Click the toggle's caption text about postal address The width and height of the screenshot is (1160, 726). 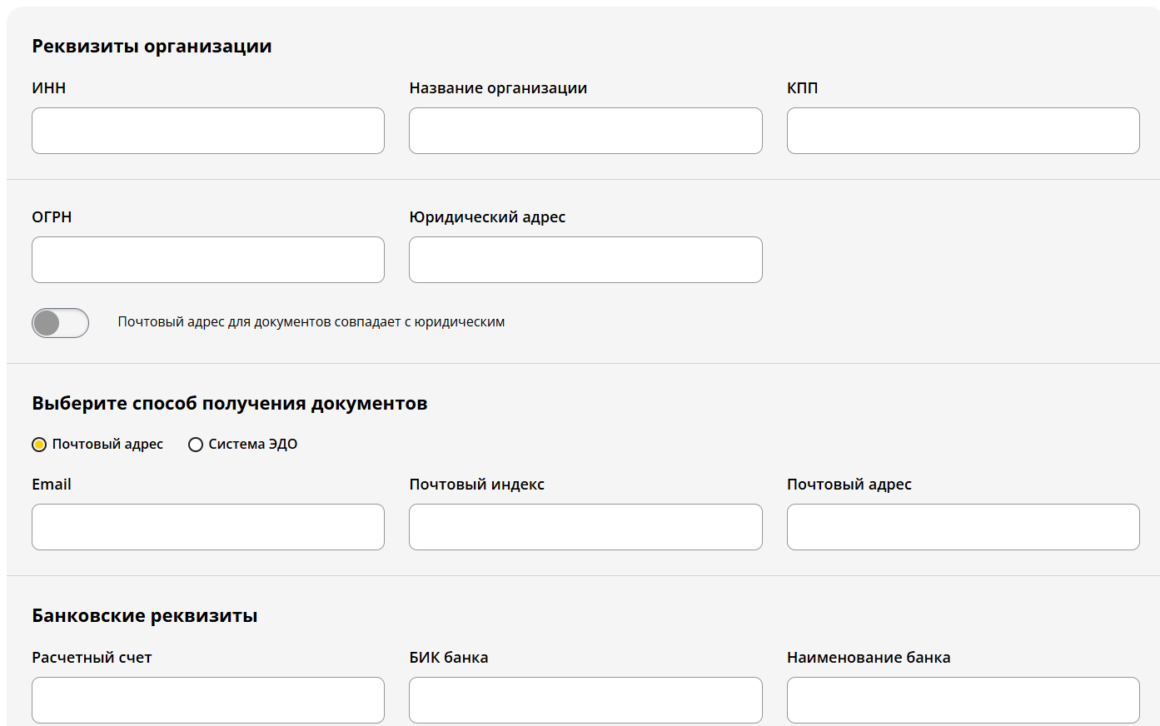311,323
